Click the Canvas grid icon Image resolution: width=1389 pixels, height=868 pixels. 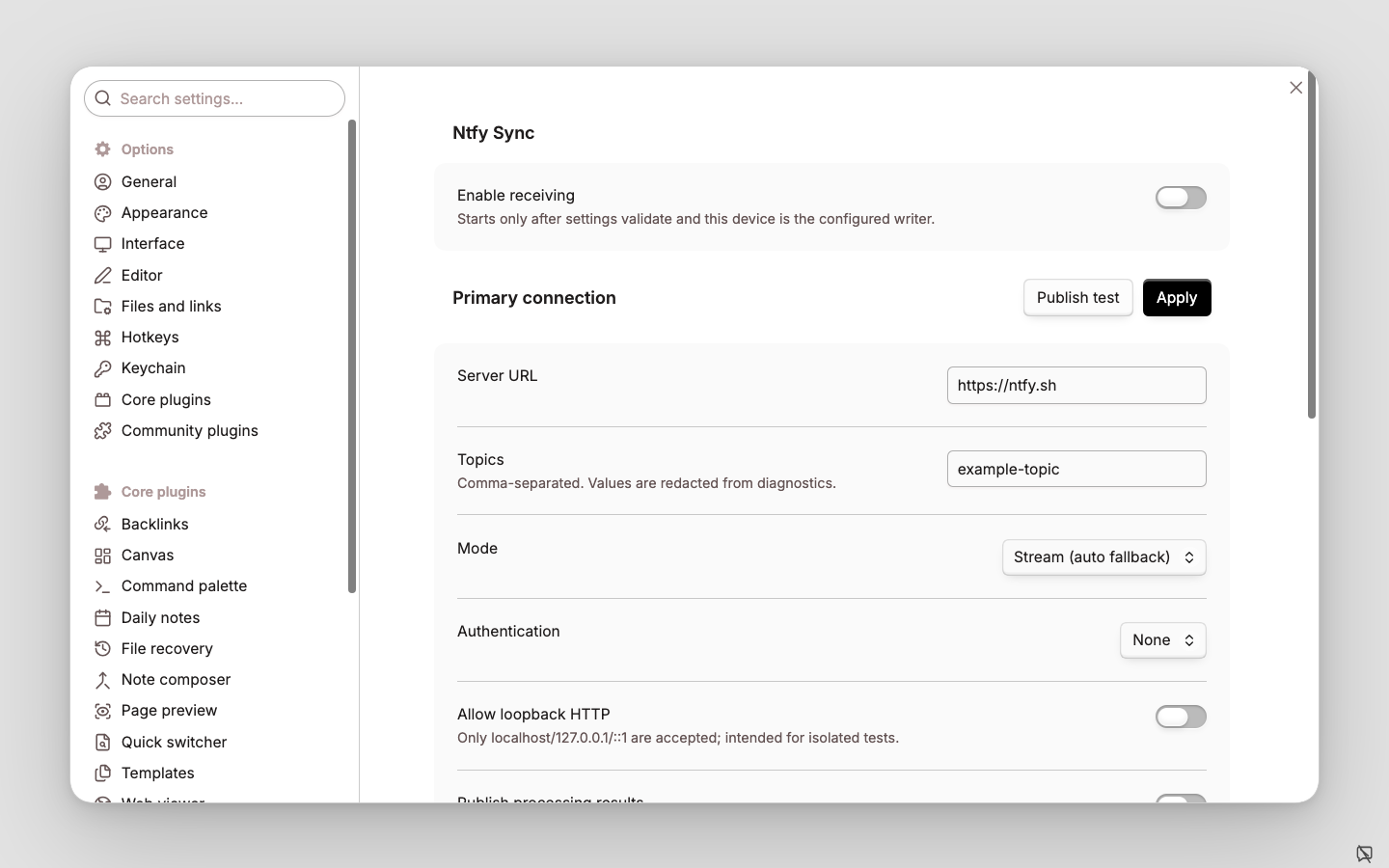[103, 556]
